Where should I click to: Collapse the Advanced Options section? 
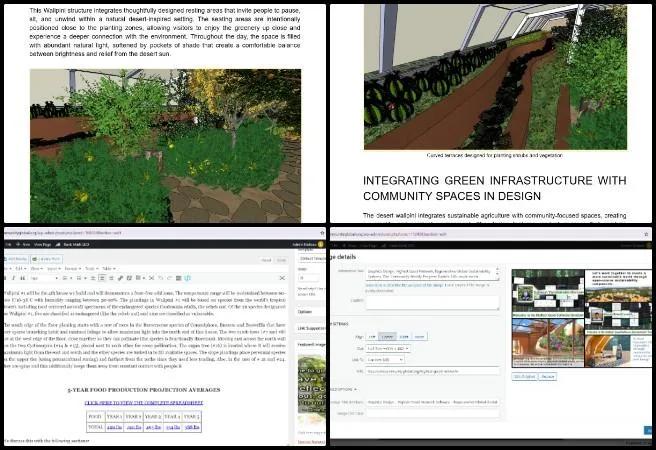(344, 389)
